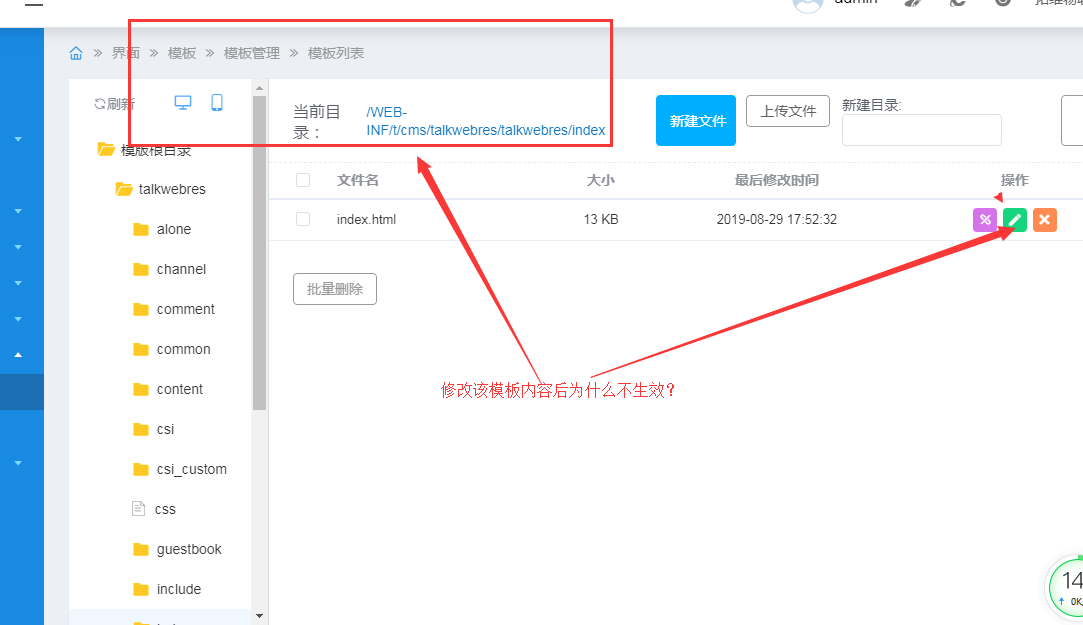1083x625 pixels.
Task: Click the 最后修改时间 column header
Action: (776, 180)
